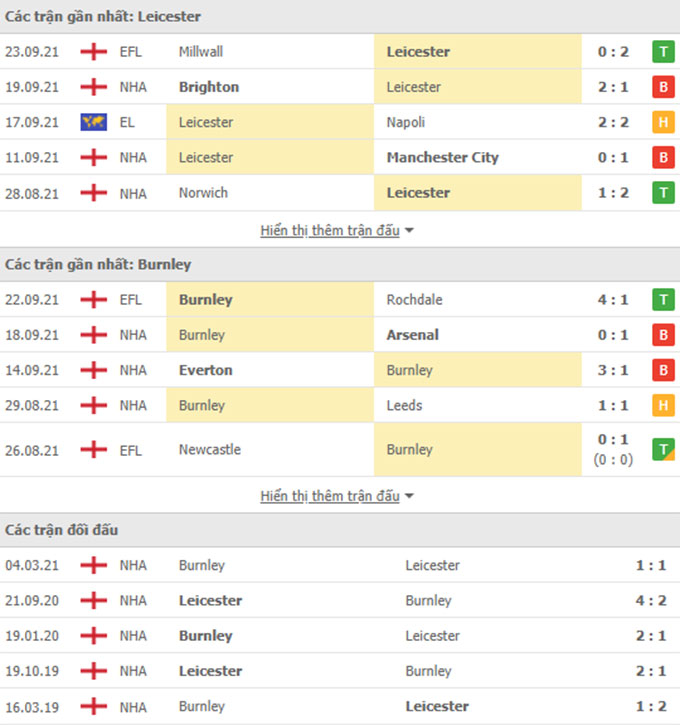This screenshot has width=680, height=725.
Task: Click the green T badge for Rochdale match
Action: tap(663, 300)
